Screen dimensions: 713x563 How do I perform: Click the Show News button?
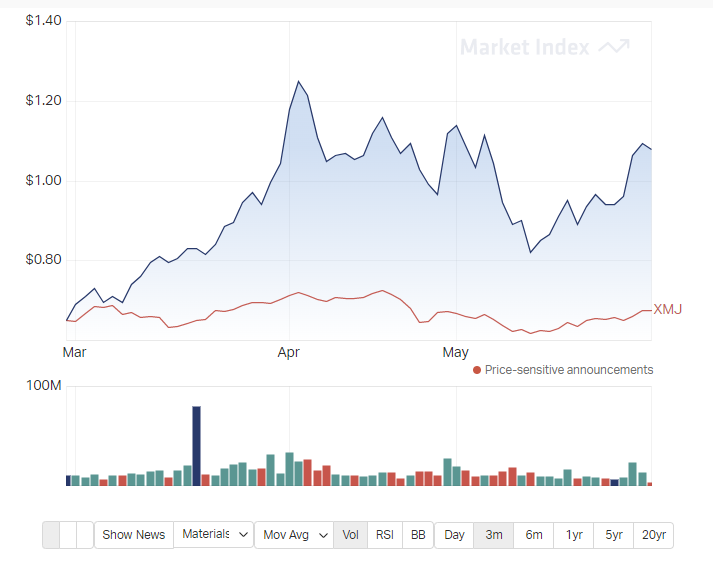134,535
